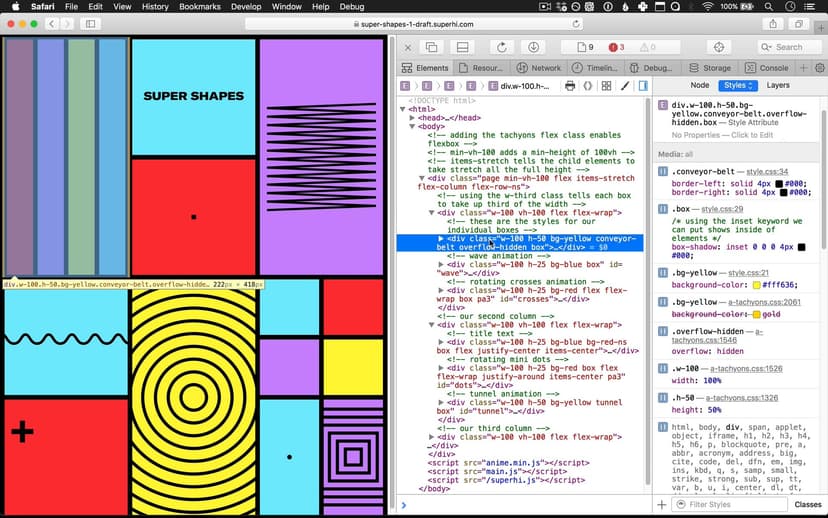Screen dimensions: 828x518
Task: Open the style.css:34 source link
Action: [767, 172]
